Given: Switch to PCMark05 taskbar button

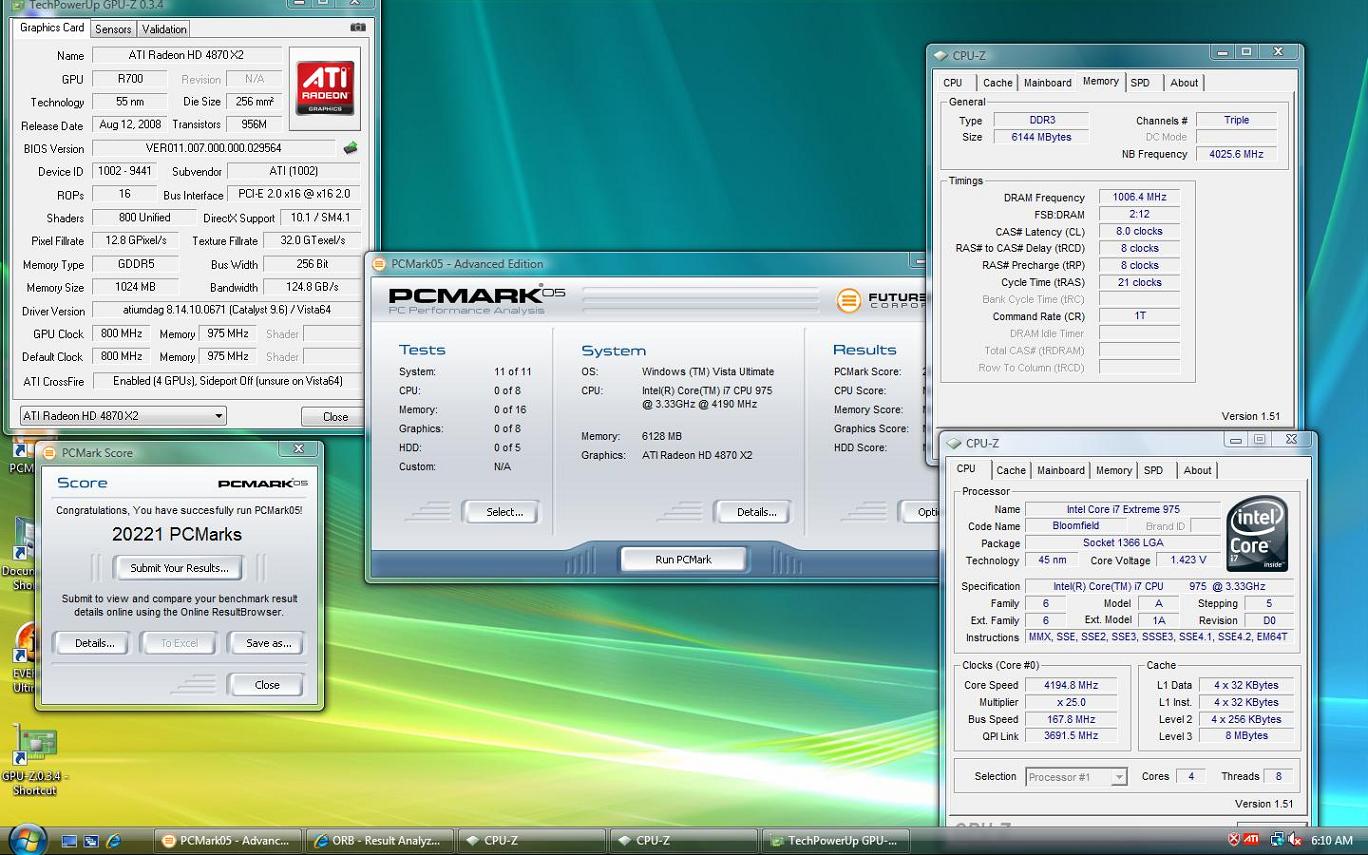Looking at the screenshot, I should 227,841.
